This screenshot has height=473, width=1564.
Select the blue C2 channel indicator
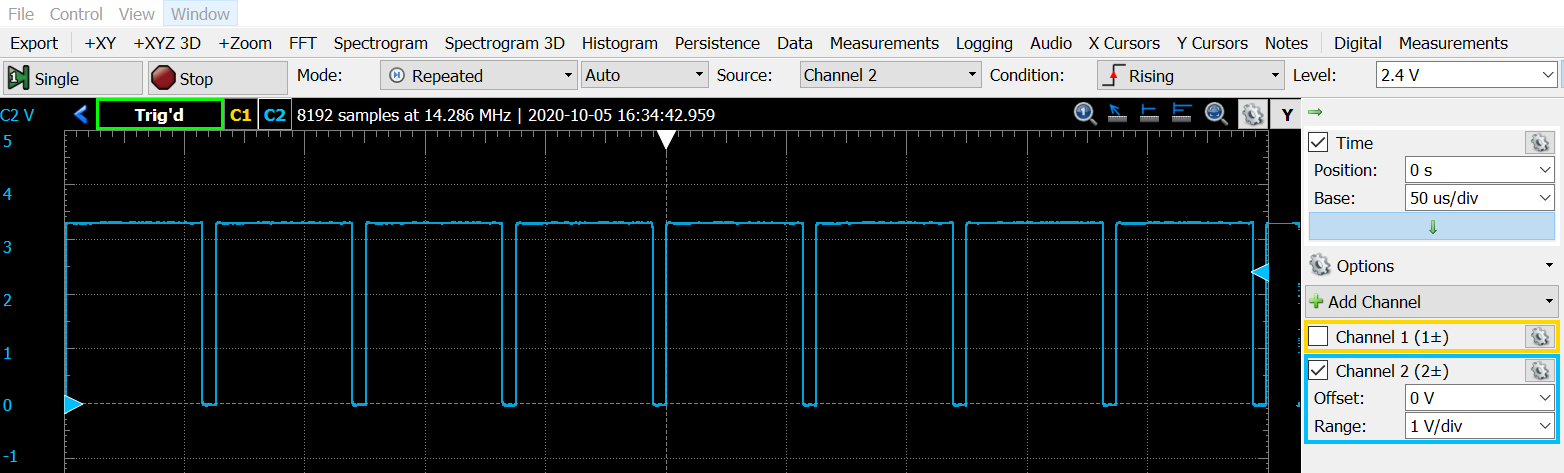pos(274,115)
